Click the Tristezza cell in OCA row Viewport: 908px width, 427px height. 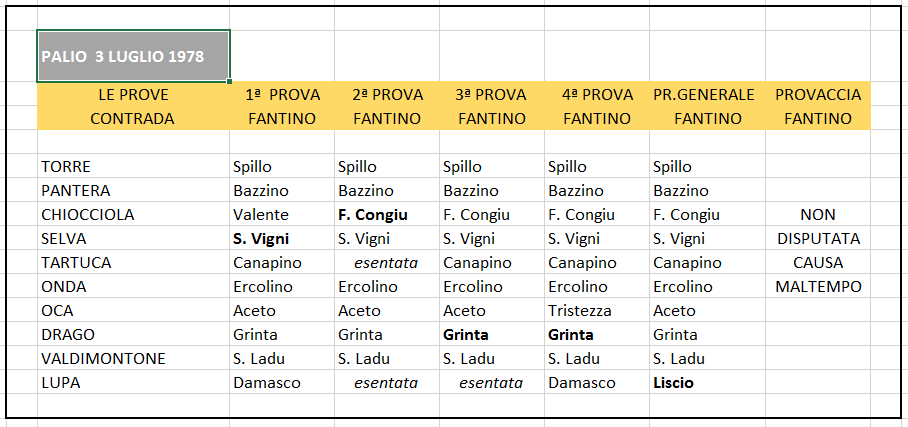pos(596,311)
